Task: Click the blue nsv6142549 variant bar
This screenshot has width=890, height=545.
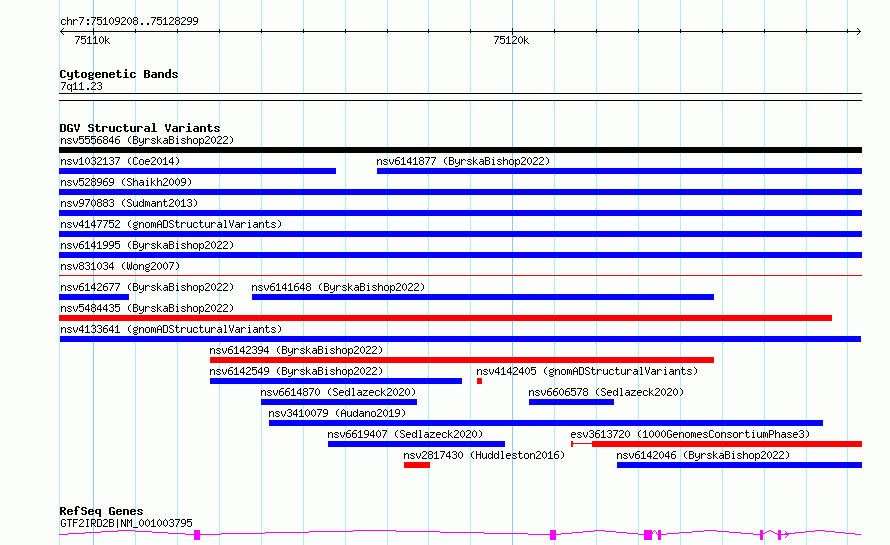Action: 336,381
